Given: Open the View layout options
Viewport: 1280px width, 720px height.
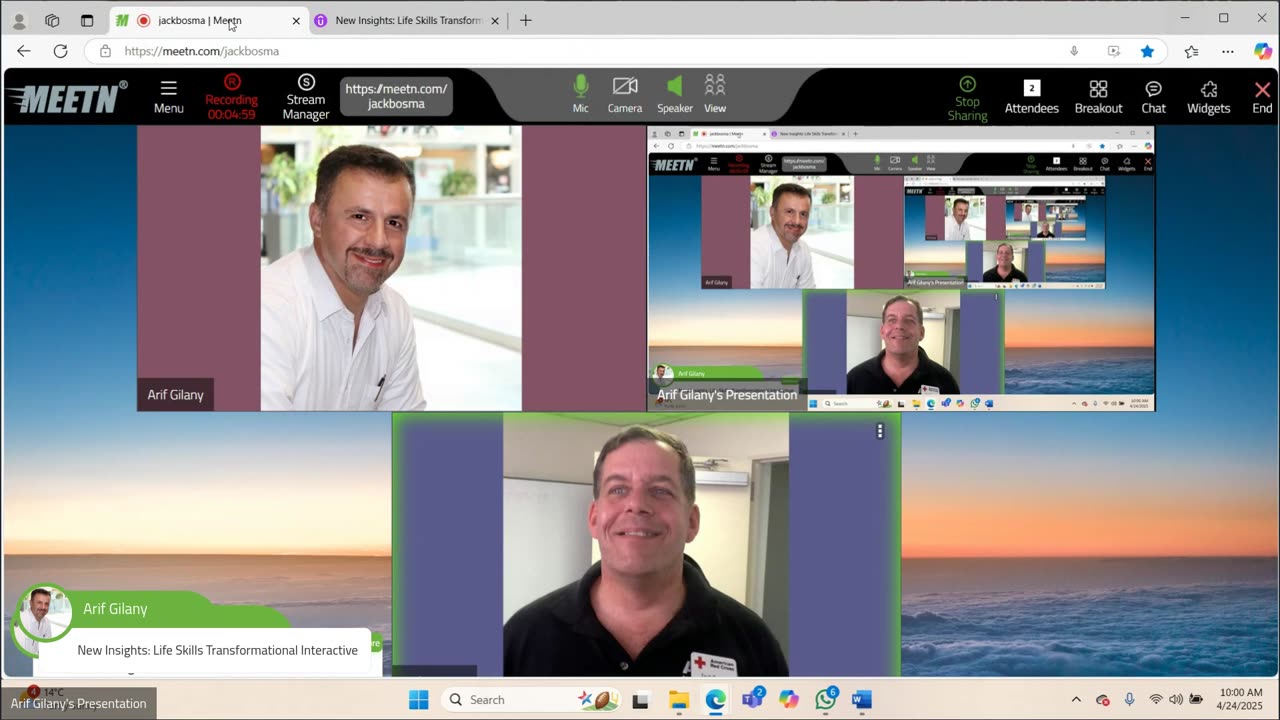Looking at the screenshot, I should [715, 95].
